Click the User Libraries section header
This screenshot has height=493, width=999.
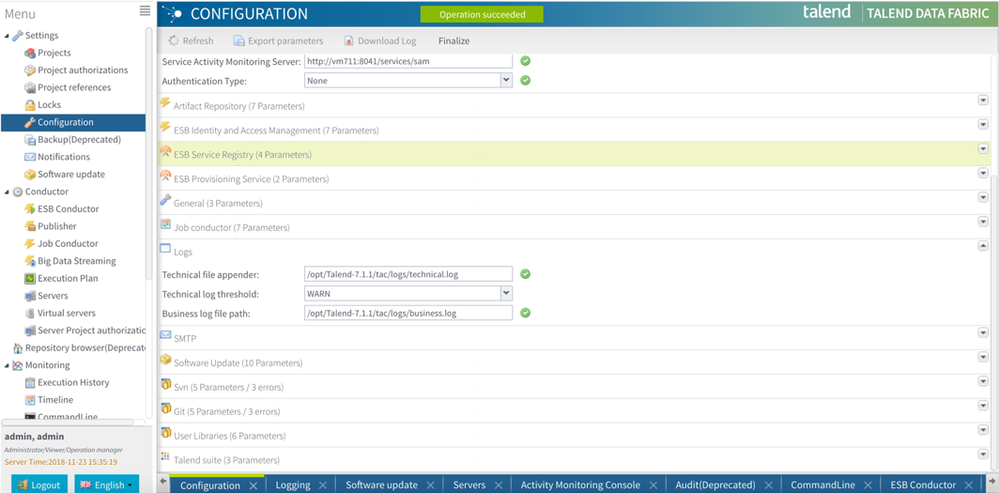[x=573, y=436]
